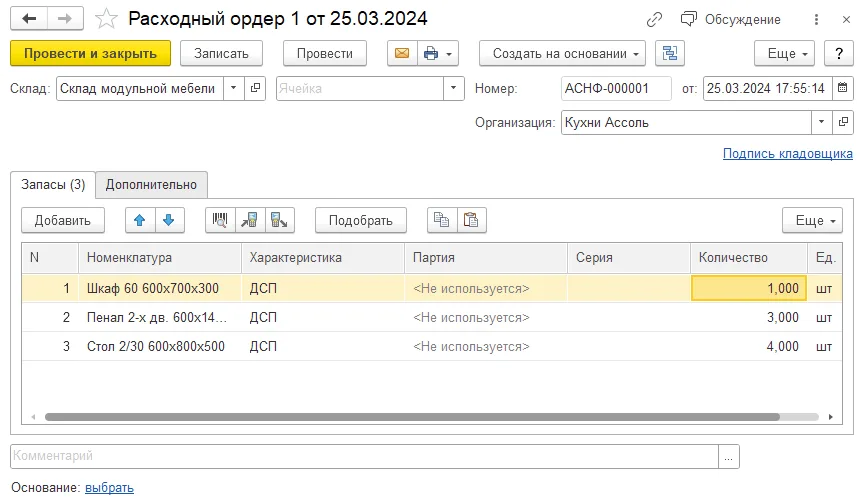Viewport: 867px width, 502px height.
Task: Click the quantity cell 4,000
Action: coord(749,347)
